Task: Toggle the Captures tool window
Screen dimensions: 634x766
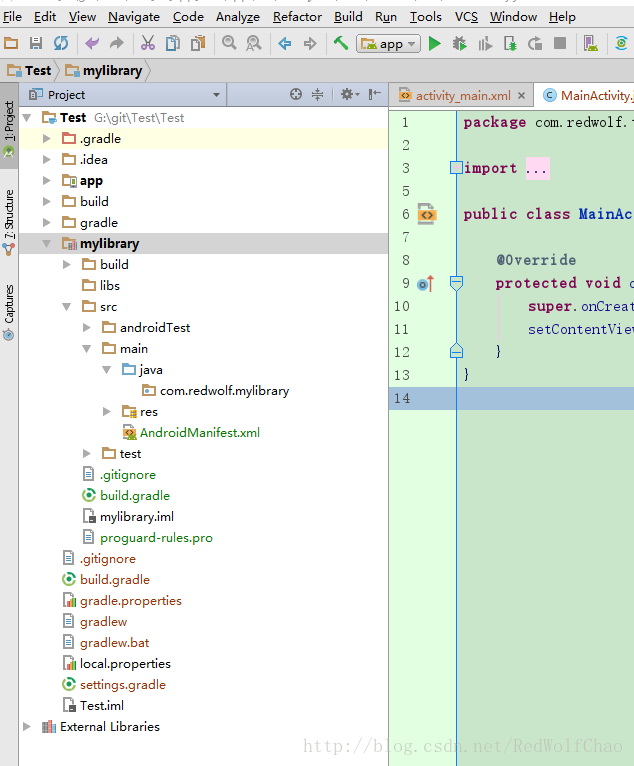Action: pos(9,313)
